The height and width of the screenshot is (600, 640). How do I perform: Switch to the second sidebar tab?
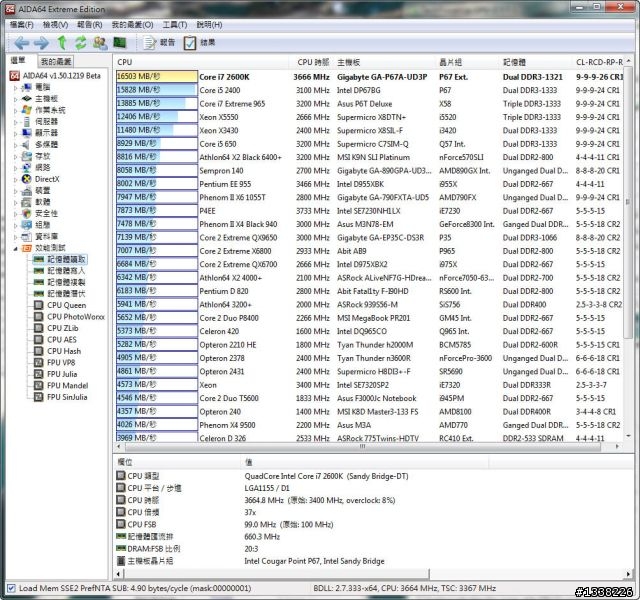pyautogui.click(x=56, y=61)
